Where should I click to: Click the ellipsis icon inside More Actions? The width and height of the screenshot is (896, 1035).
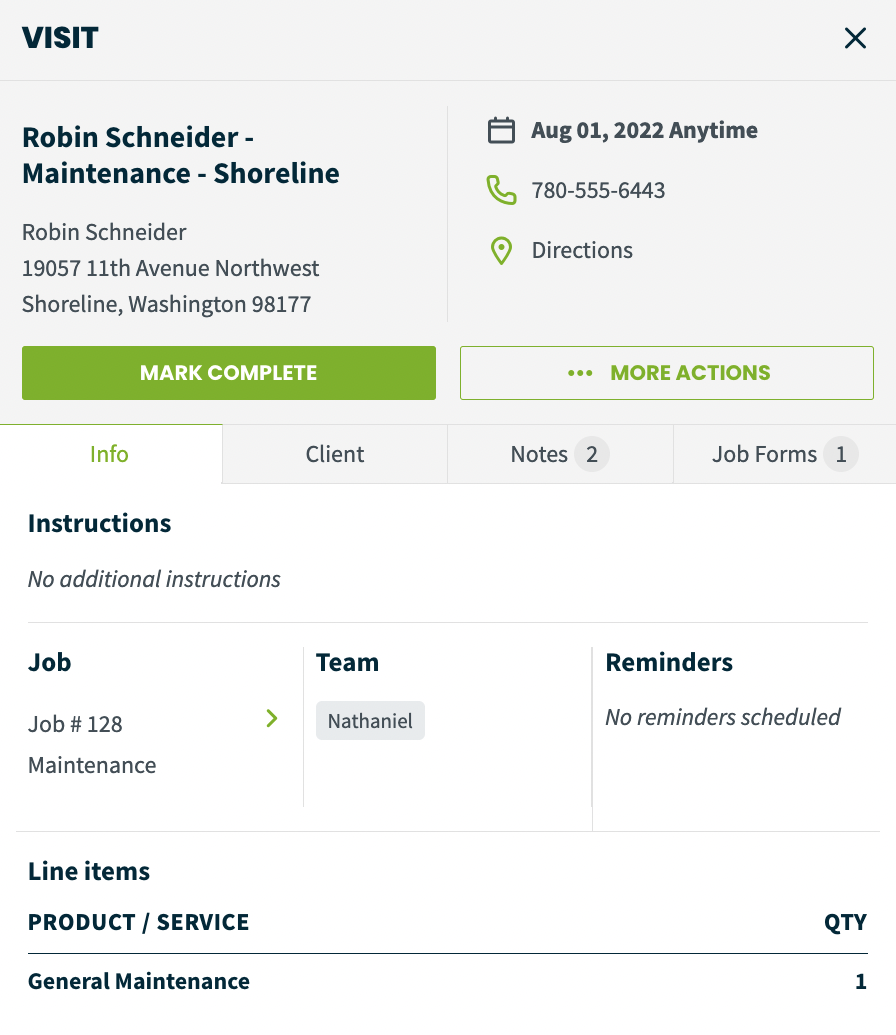pyautogui.click(x=578, y=372)
